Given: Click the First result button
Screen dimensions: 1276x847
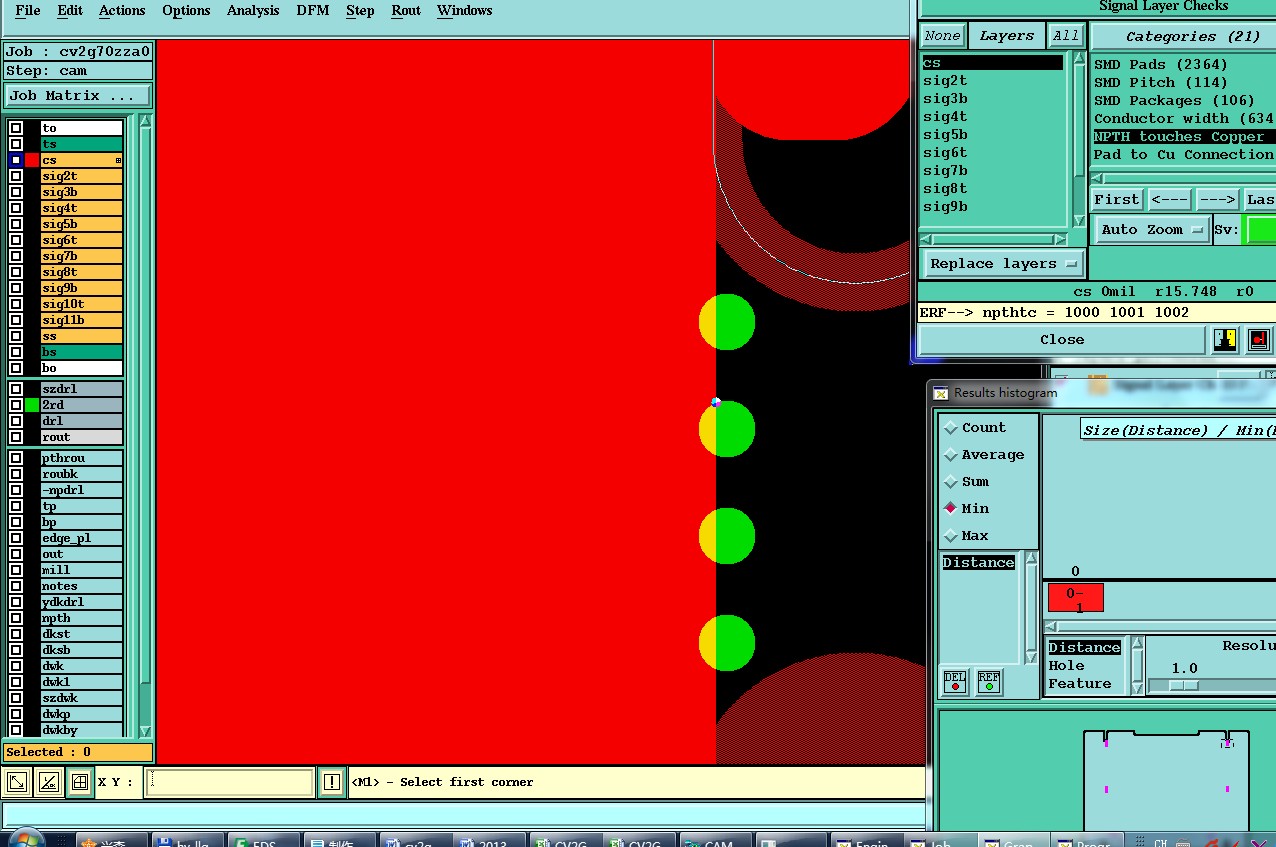Looking at the screenshot, I should point(1116,199).
